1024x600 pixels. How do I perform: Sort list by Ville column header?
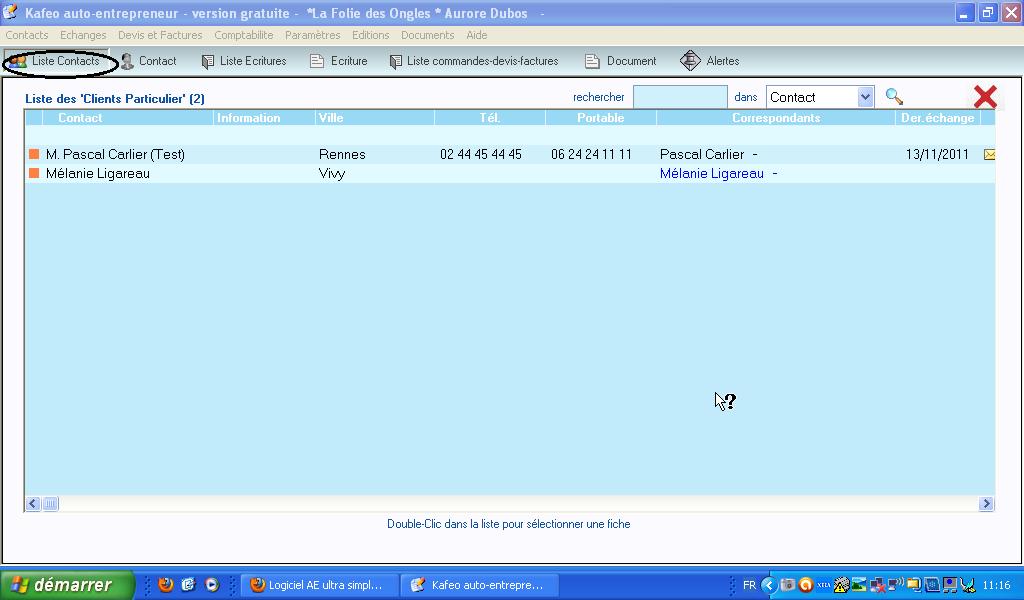(x=330, y=118)
